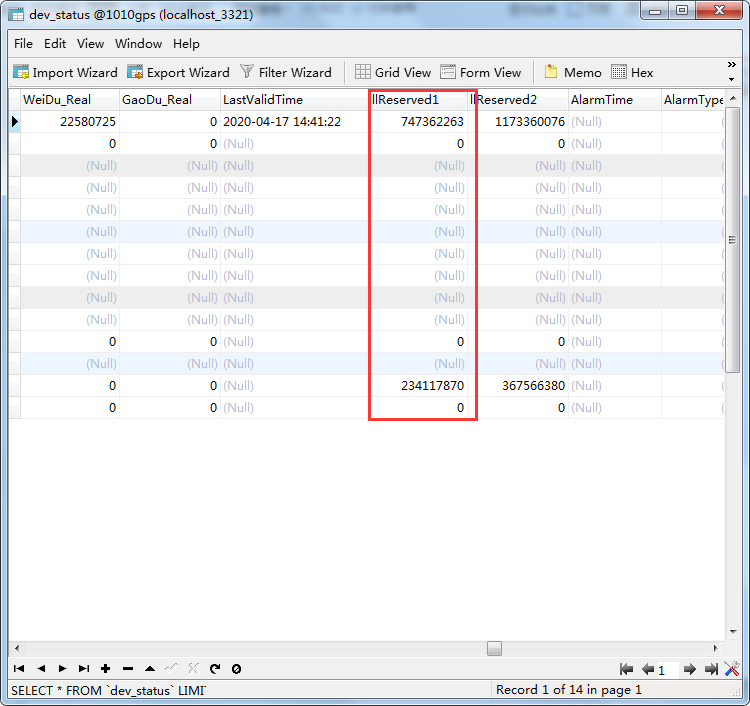This screenshot has width=750, height=706.
Task: Switch to Grid View
Action: [x=393, y=73]
